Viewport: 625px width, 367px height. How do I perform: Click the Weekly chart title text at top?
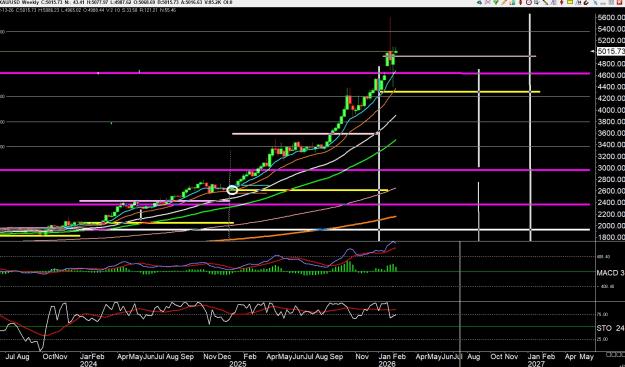[x=31, y=2]
